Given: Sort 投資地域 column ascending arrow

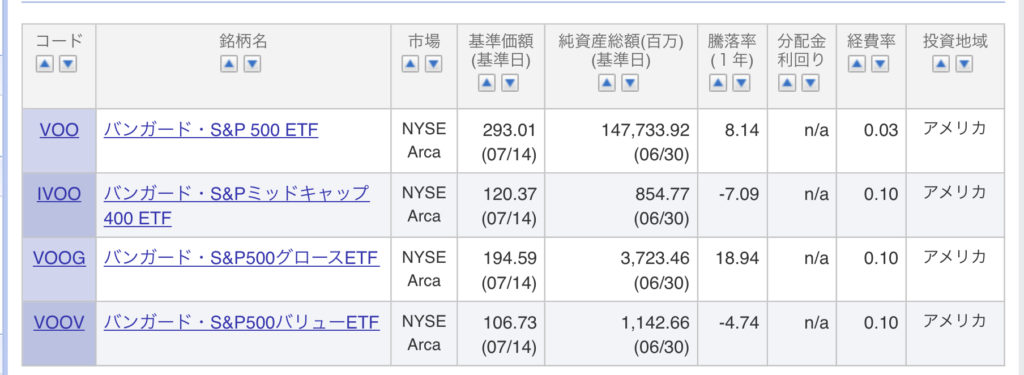Looking at the screenshot, I should [940, 64].
